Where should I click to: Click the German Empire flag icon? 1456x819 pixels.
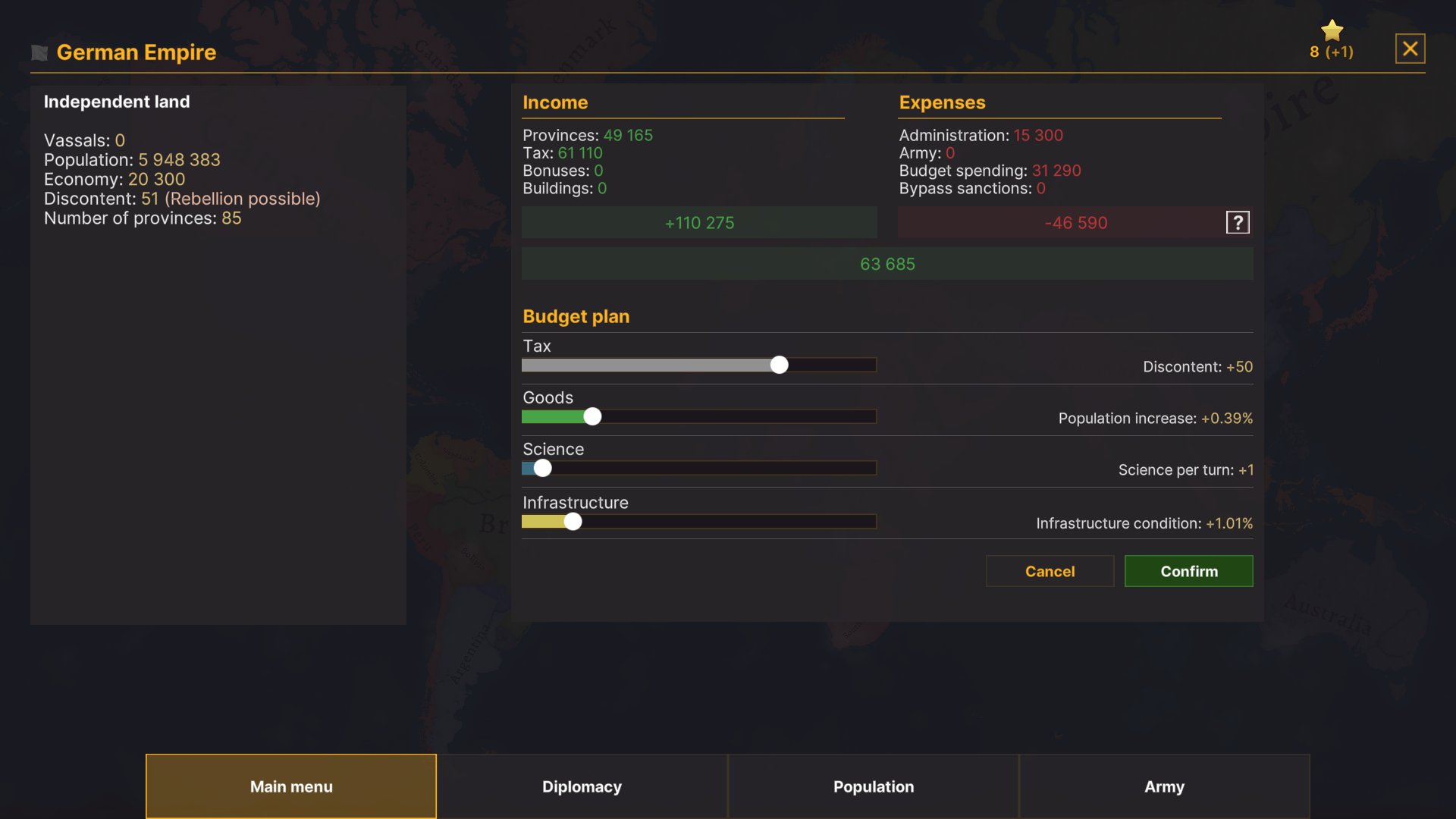coord(39,52)
